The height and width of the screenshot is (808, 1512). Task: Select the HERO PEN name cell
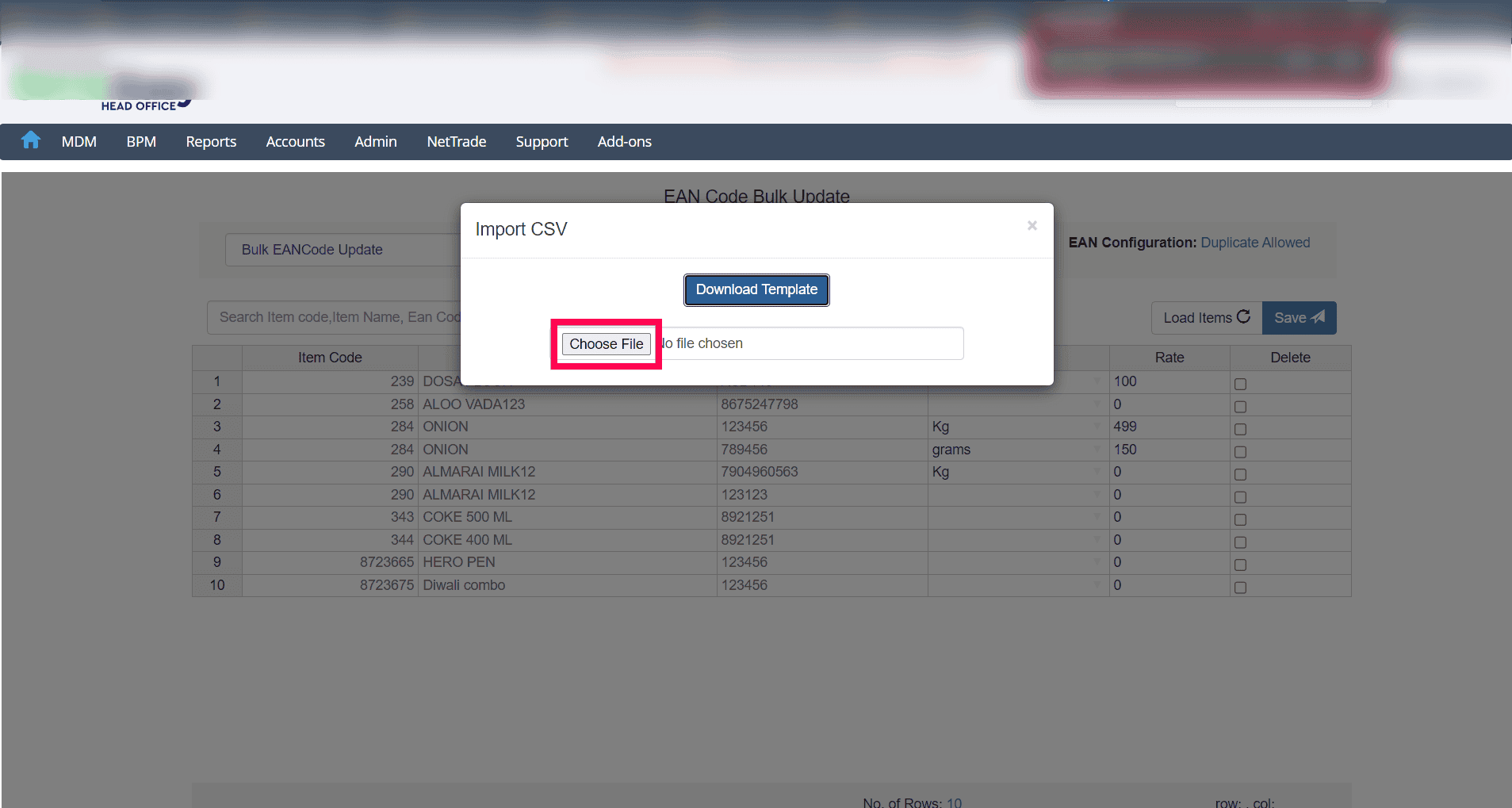tap(567, 562)
